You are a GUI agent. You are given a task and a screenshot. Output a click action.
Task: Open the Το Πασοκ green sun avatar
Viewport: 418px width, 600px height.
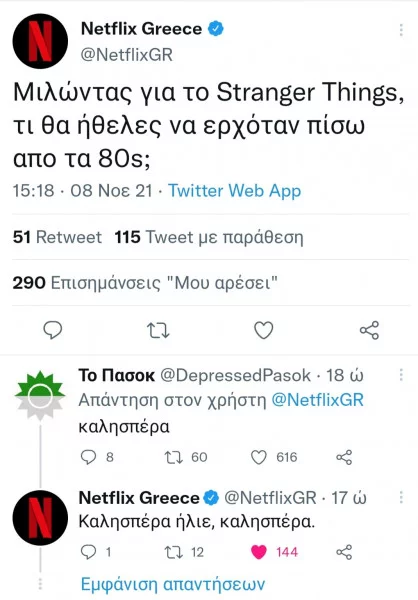(40, 395)
